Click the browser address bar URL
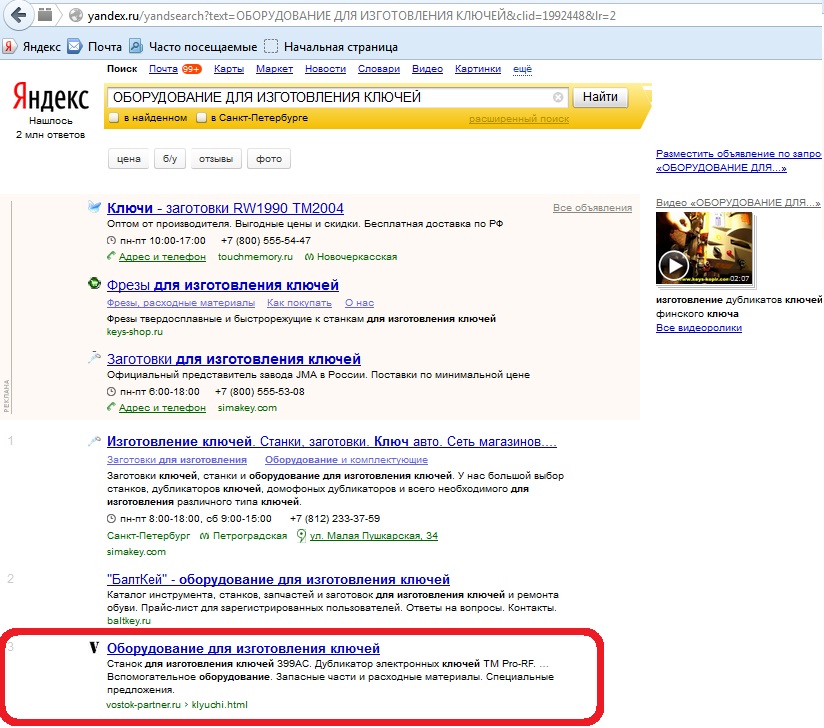The image size is (824, 728). [351, 16]
